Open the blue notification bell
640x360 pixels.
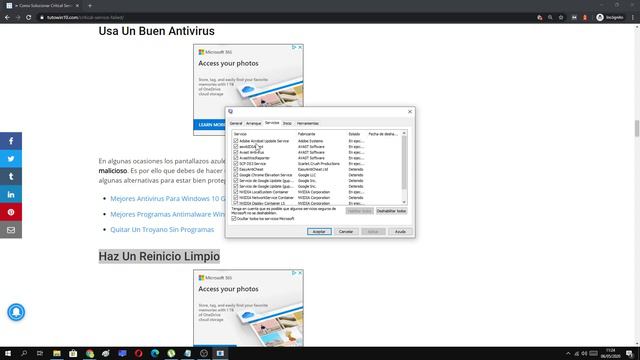[16, 312]
